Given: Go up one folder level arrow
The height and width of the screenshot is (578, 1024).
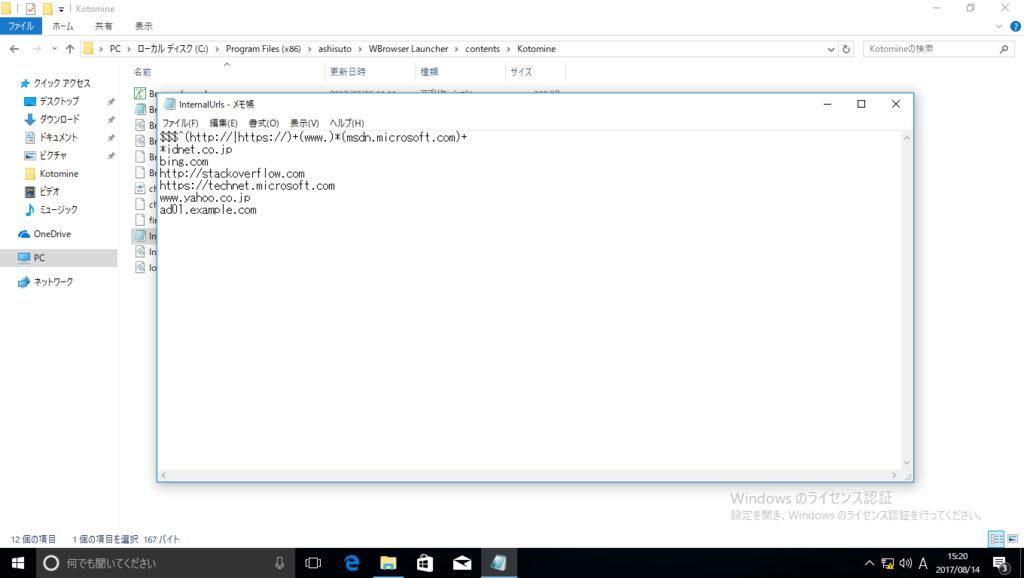Looking at the screenshot, I should coord(70,49).
